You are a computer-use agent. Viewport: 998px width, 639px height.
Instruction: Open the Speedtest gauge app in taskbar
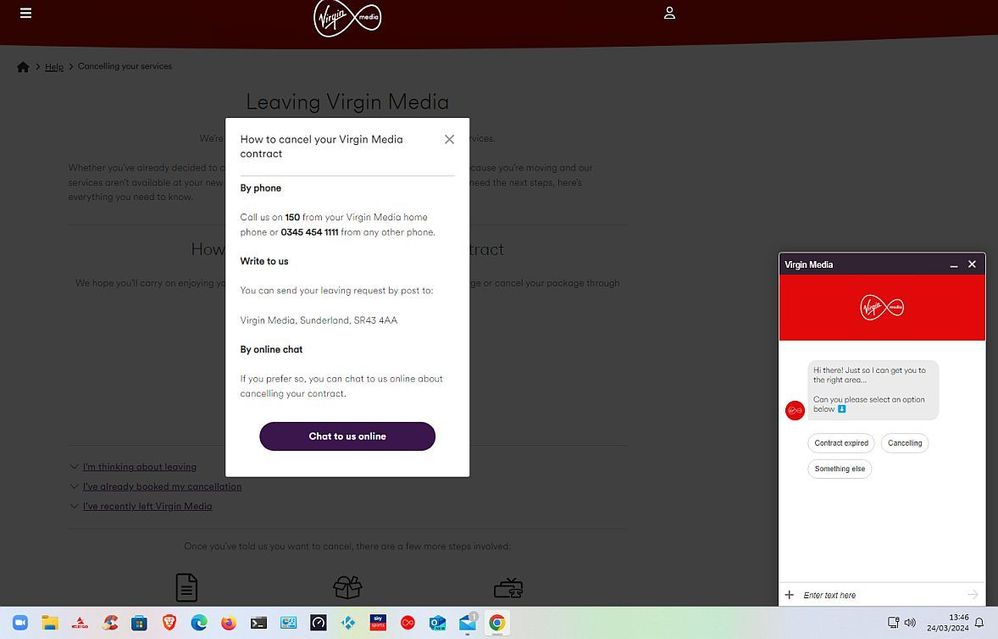[318, 622]
